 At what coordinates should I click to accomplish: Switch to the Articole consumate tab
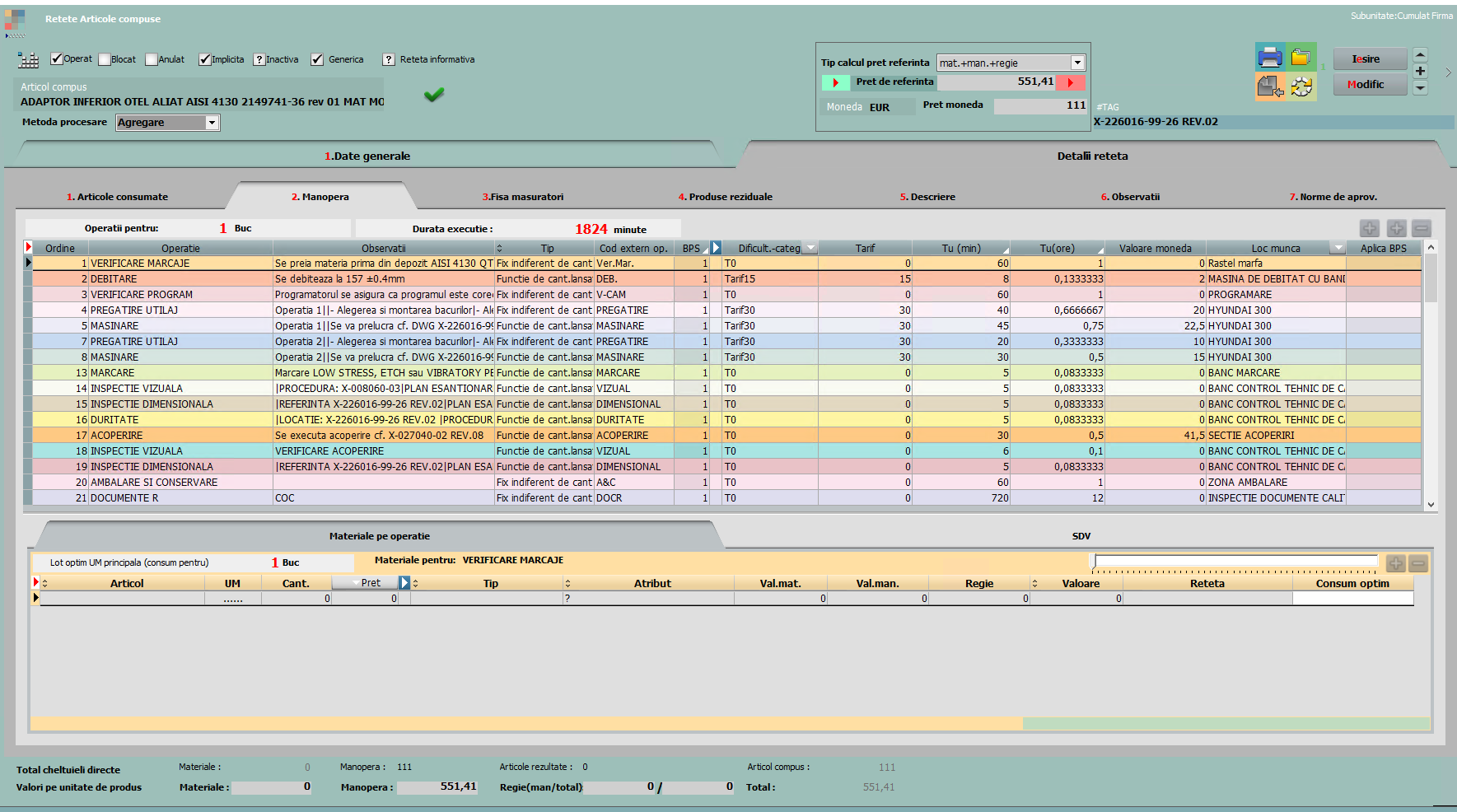point(117,197)
